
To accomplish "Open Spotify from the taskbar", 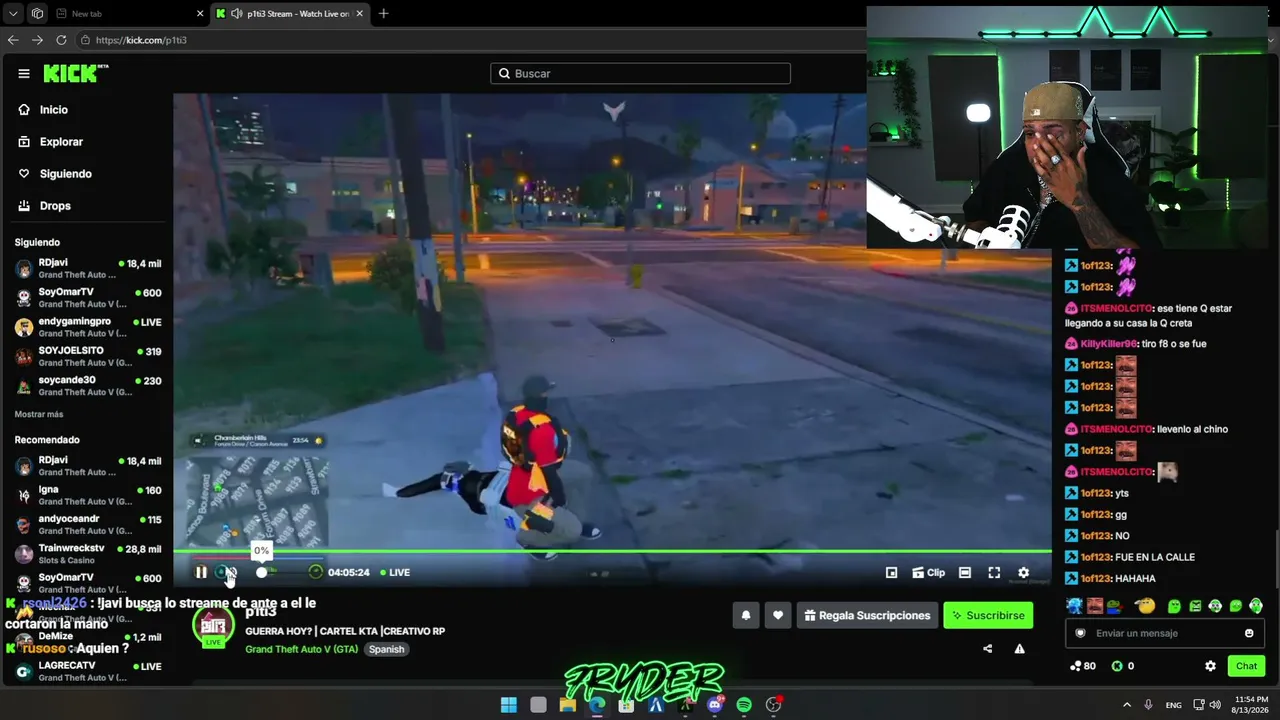I will point(744,705).
